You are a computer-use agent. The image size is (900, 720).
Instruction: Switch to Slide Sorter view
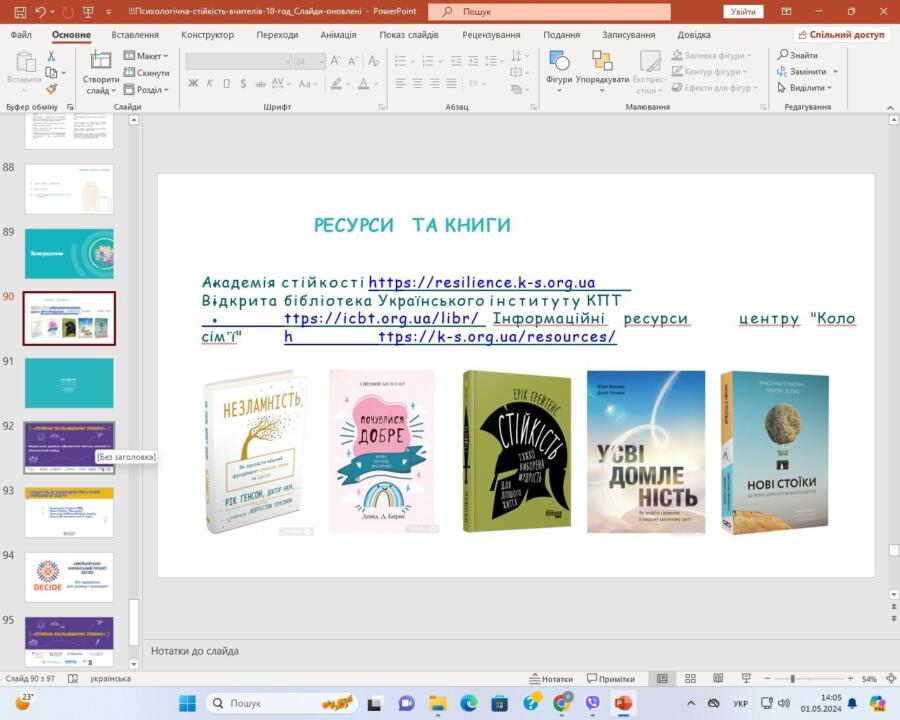click(690, 679)
